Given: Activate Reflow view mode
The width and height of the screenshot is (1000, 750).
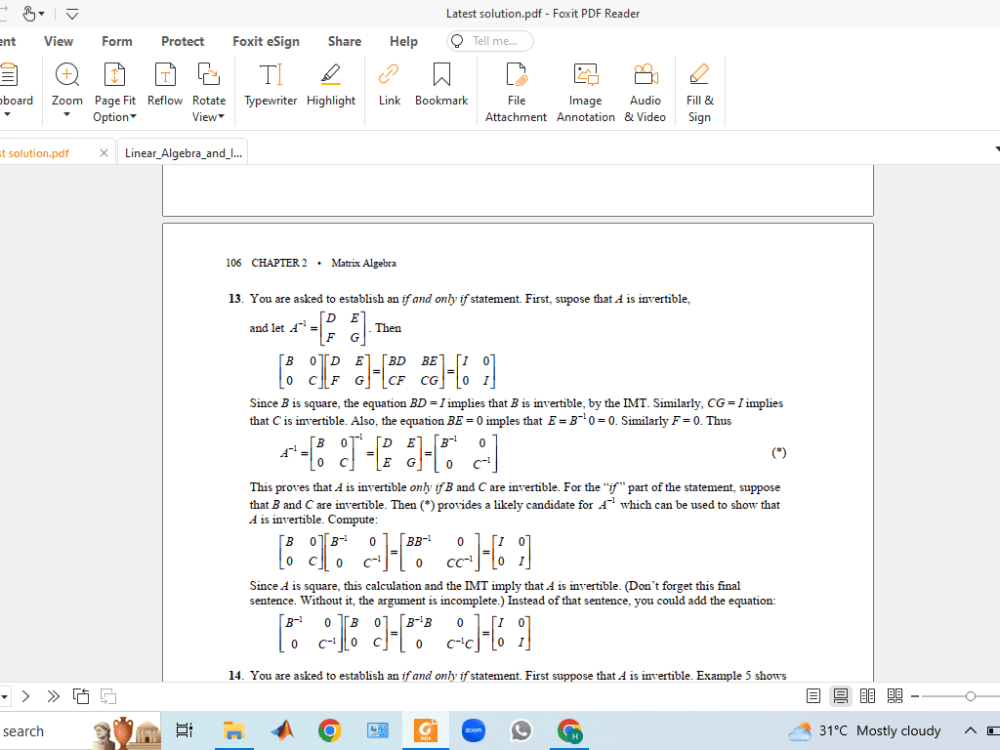Looking at the screenshot, I should 164,85.
